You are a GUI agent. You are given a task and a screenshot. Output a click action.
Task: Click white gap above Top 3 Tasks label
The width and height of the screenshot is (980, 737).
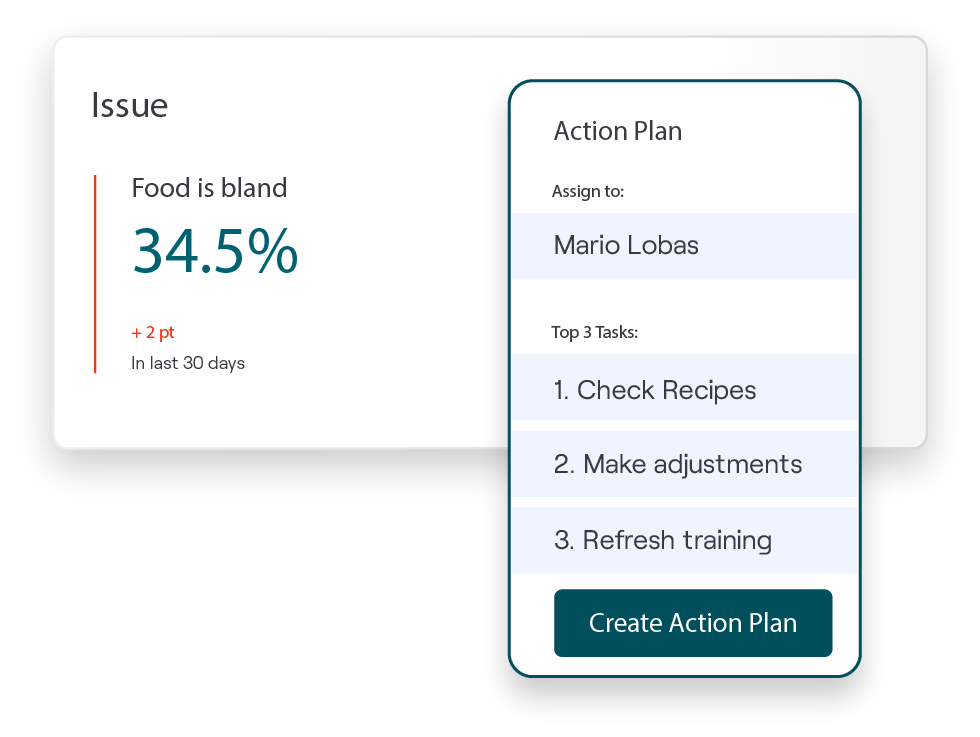point(684,298)
